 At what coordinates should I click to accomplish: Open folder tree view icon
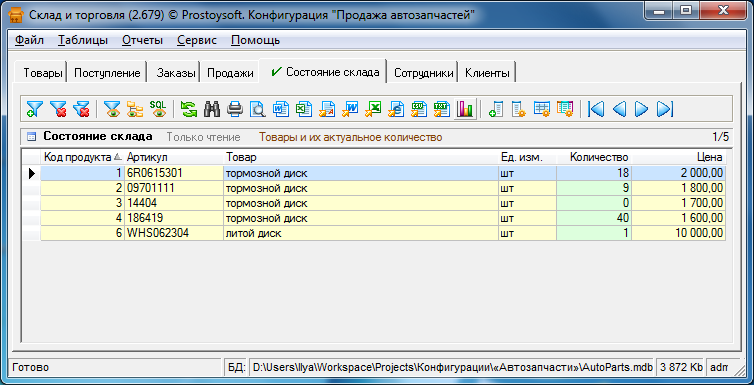tap(135, 109)
